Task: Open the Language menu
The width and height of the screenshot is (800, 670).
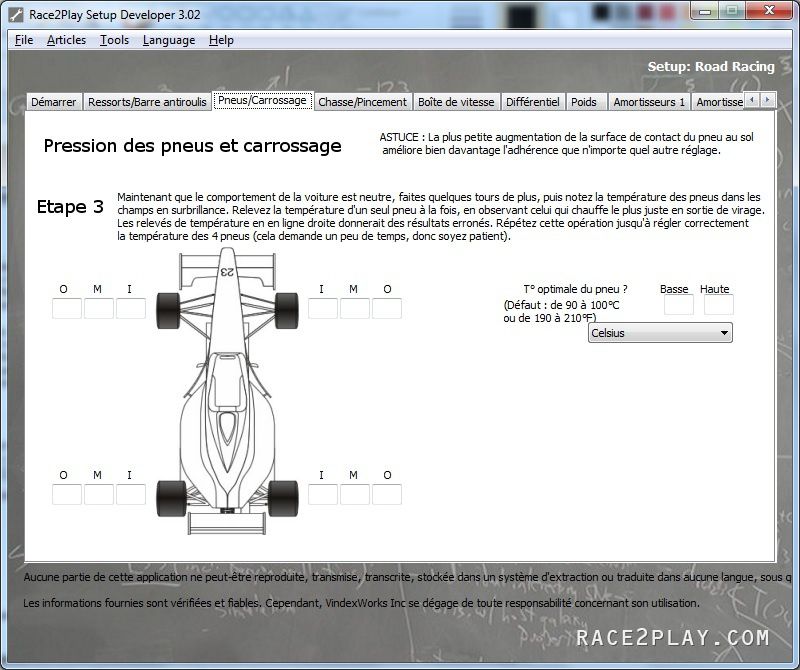Action: [x=169, y=40]
